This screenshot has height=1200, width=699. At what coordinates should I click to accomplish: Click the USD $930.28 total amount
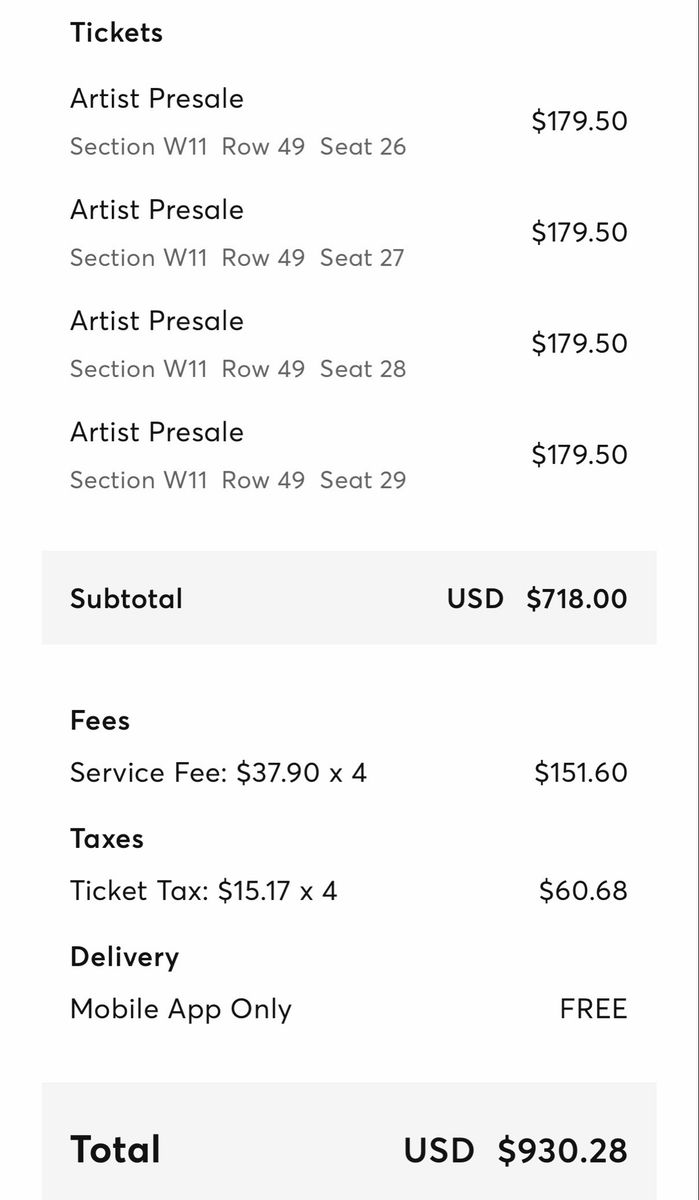[516, 1150]
